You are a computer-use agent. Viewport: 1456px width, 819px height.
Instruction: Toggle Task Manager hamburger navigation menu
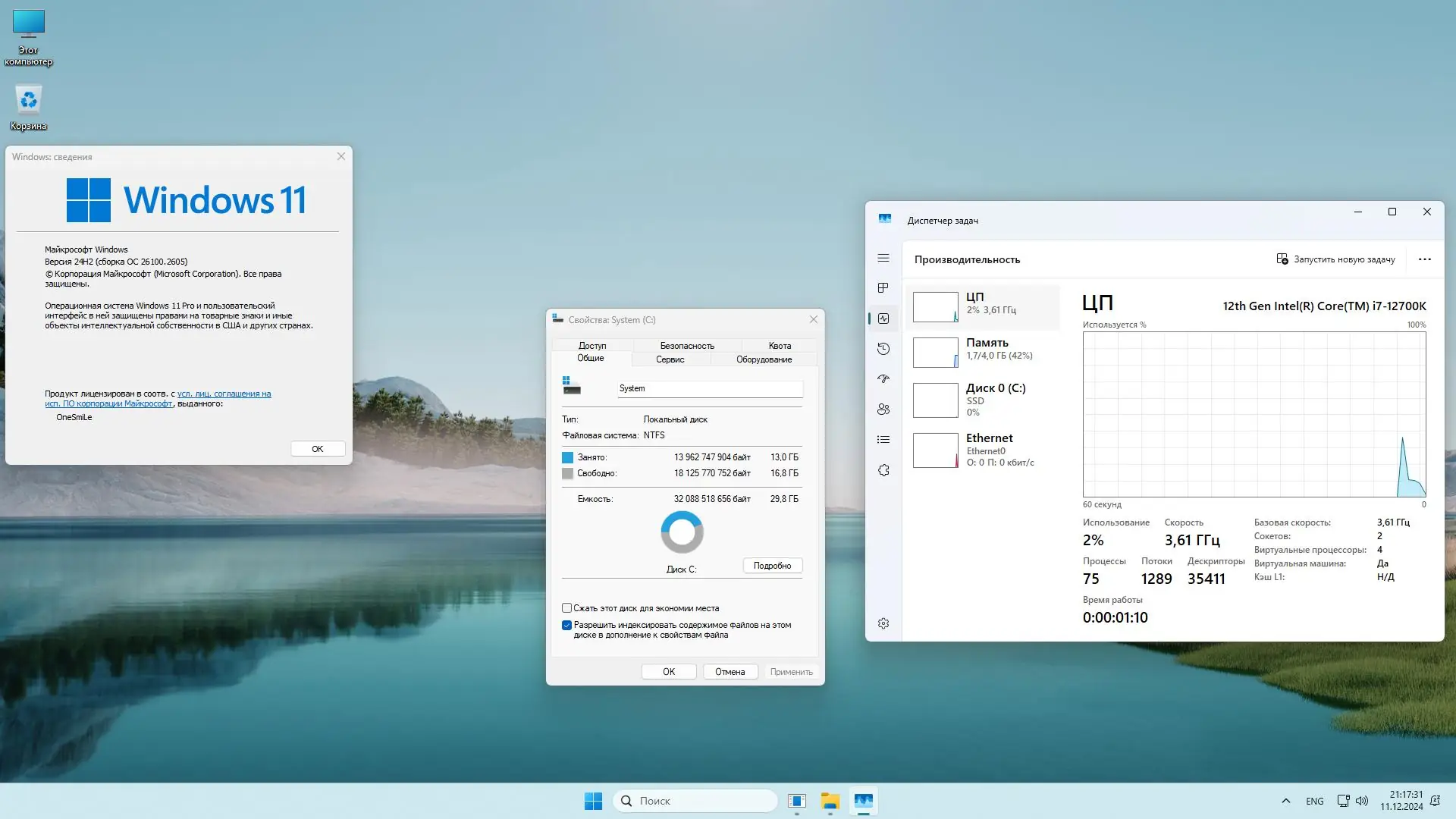coord(883,259)
